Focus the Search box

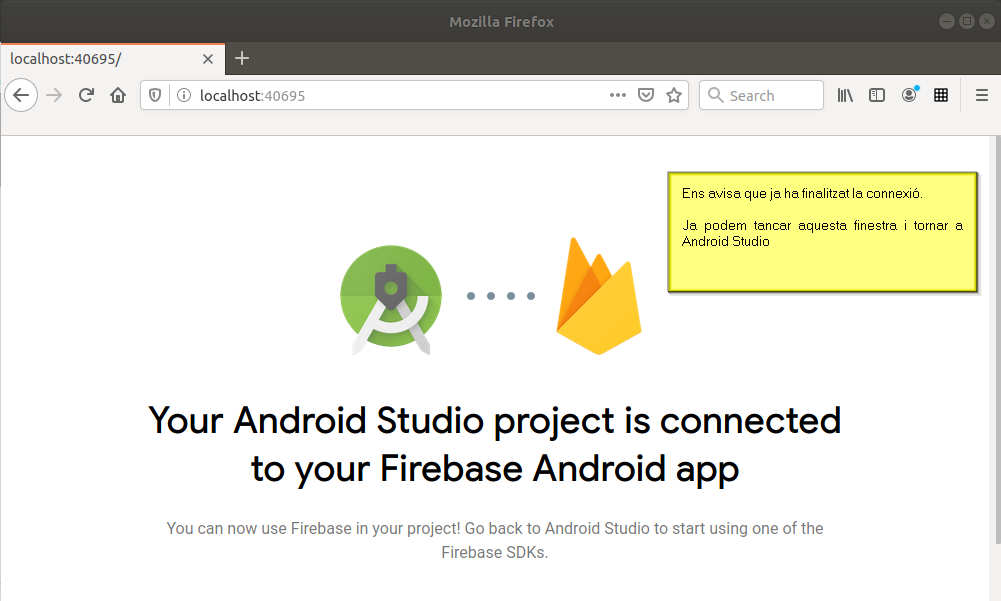(x=762, y=95)
